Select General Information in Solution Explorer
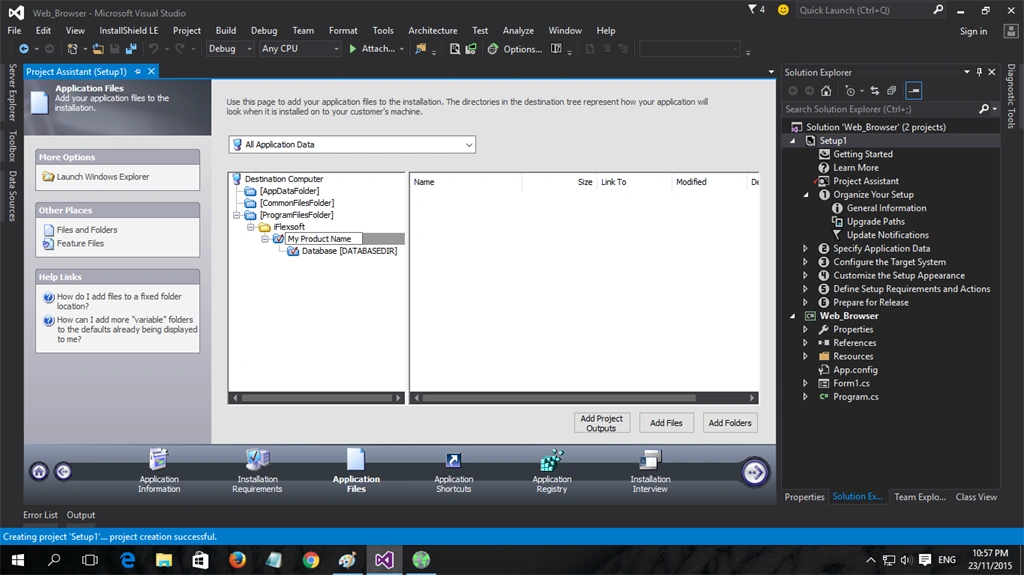The height and width of the screenshot is (575, 1024). (x=886, y=208)
